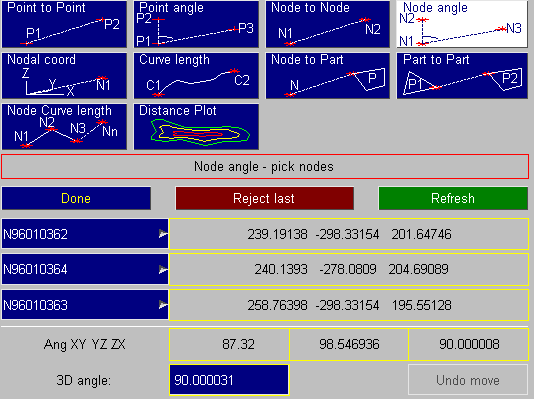
Task: Select the Node angle measurement tile
Action: pos(462,24)
